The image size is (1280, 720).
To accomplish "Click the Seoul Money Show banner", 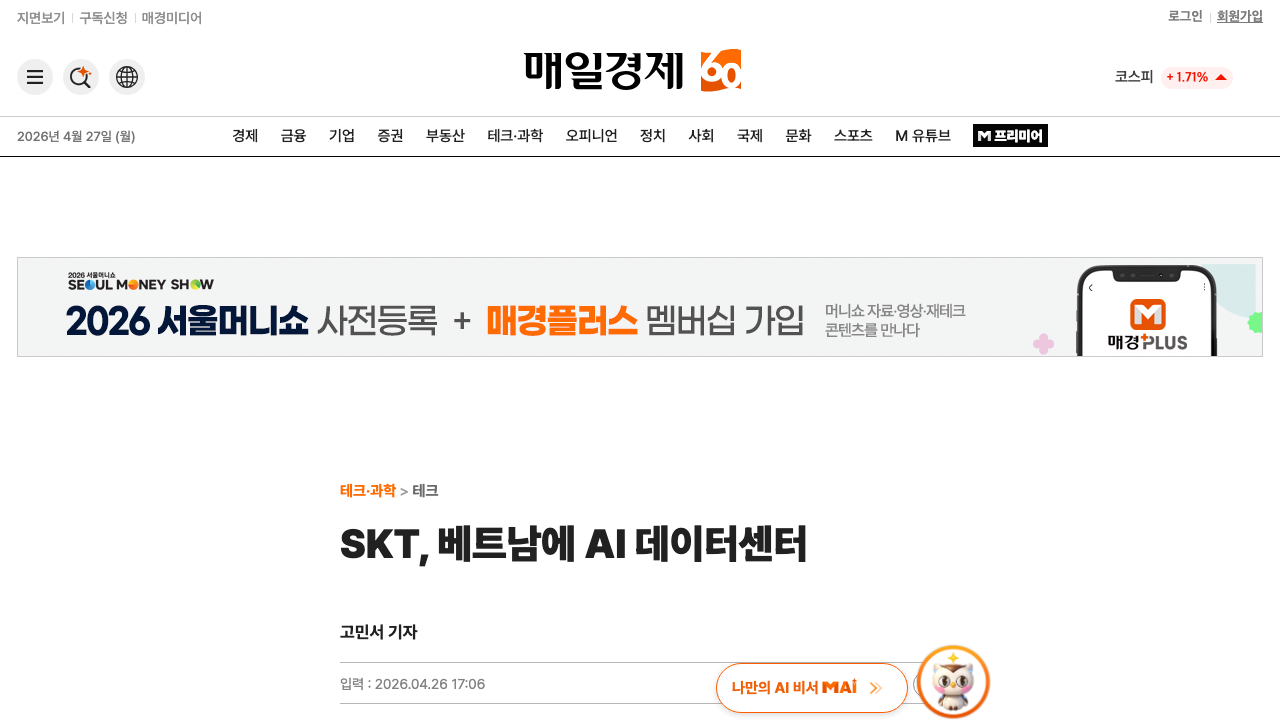I will (640, 307).
